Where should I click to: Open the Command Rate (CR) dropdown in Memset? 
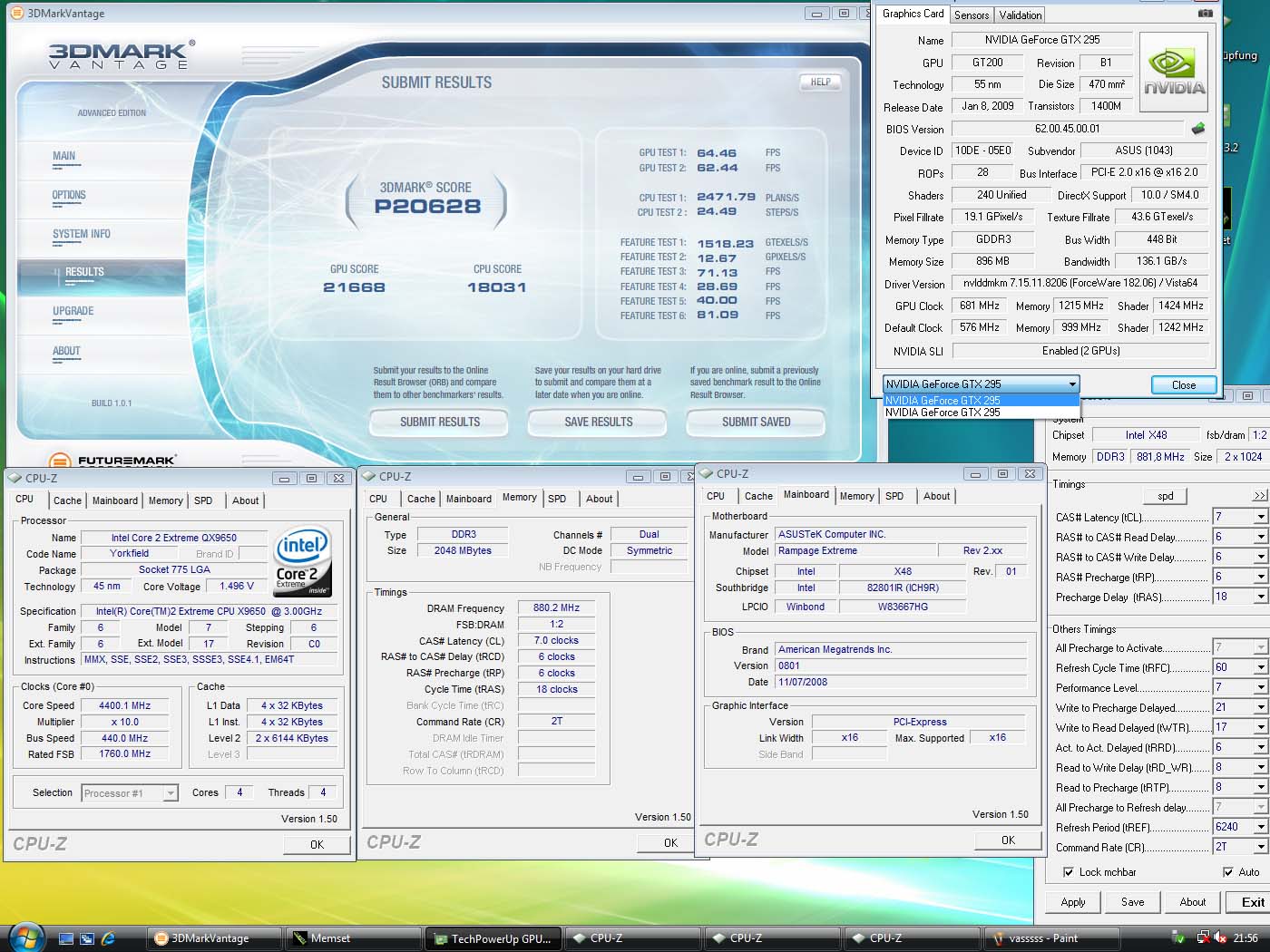point(1260,847)
